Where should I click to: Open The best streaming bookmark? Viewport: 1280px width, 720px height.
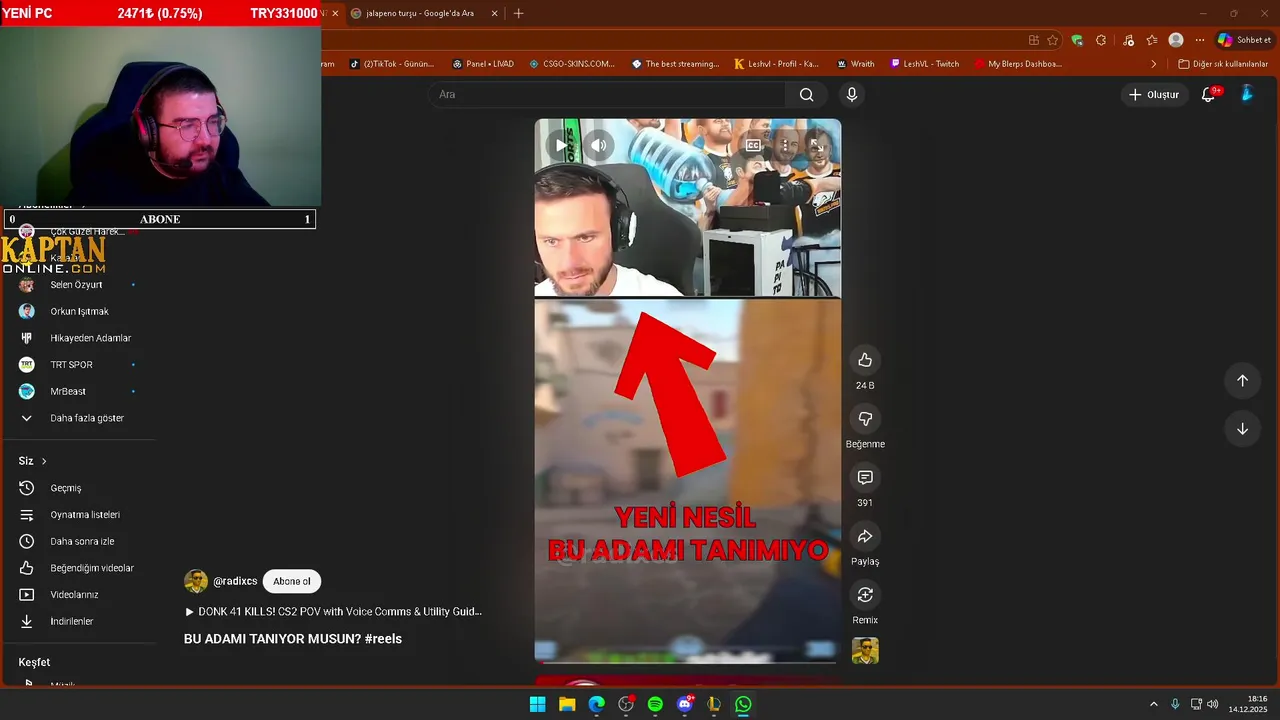click(x=676, y=64)
